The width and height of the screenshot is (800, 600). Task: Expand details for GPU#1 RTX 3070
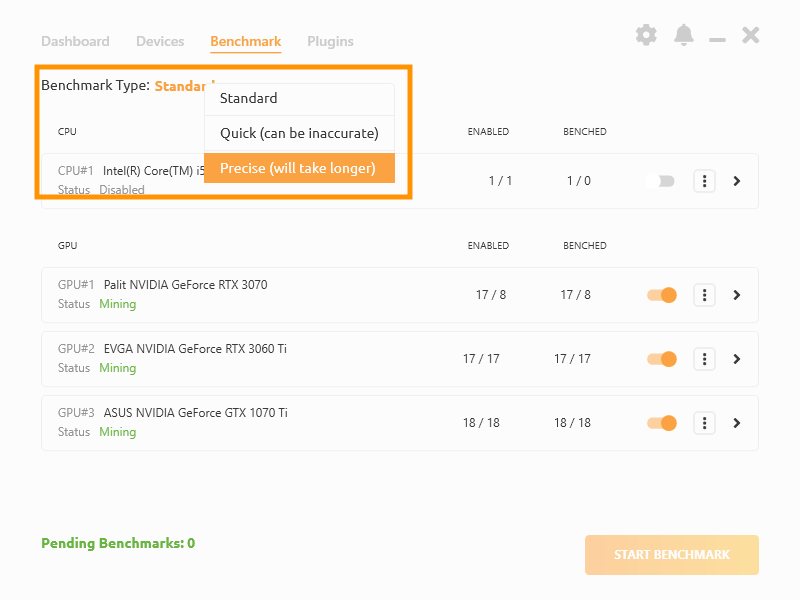click(x=737, y=295)
